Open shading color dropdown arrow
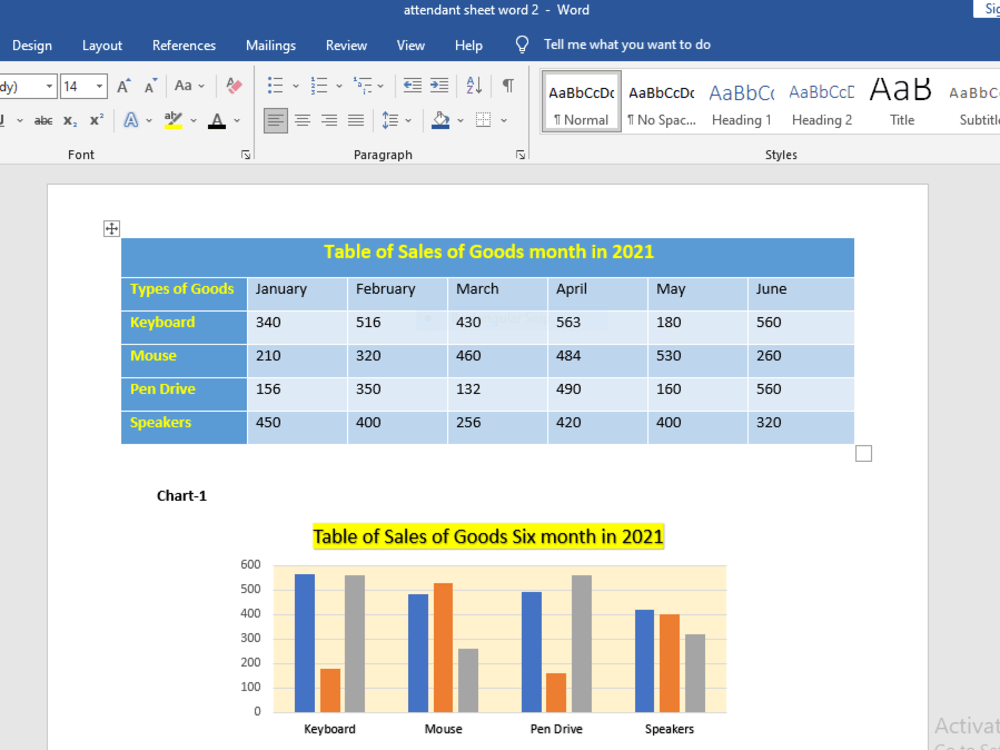The height and width of the screenshot is (750, 1000). pyautogui.click(x=460, y=121)
